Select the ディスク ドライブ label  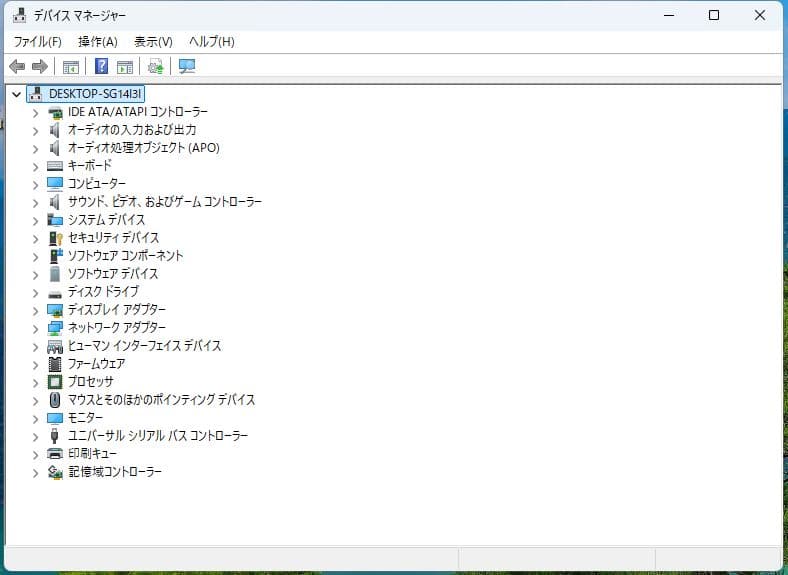[104, 292]
